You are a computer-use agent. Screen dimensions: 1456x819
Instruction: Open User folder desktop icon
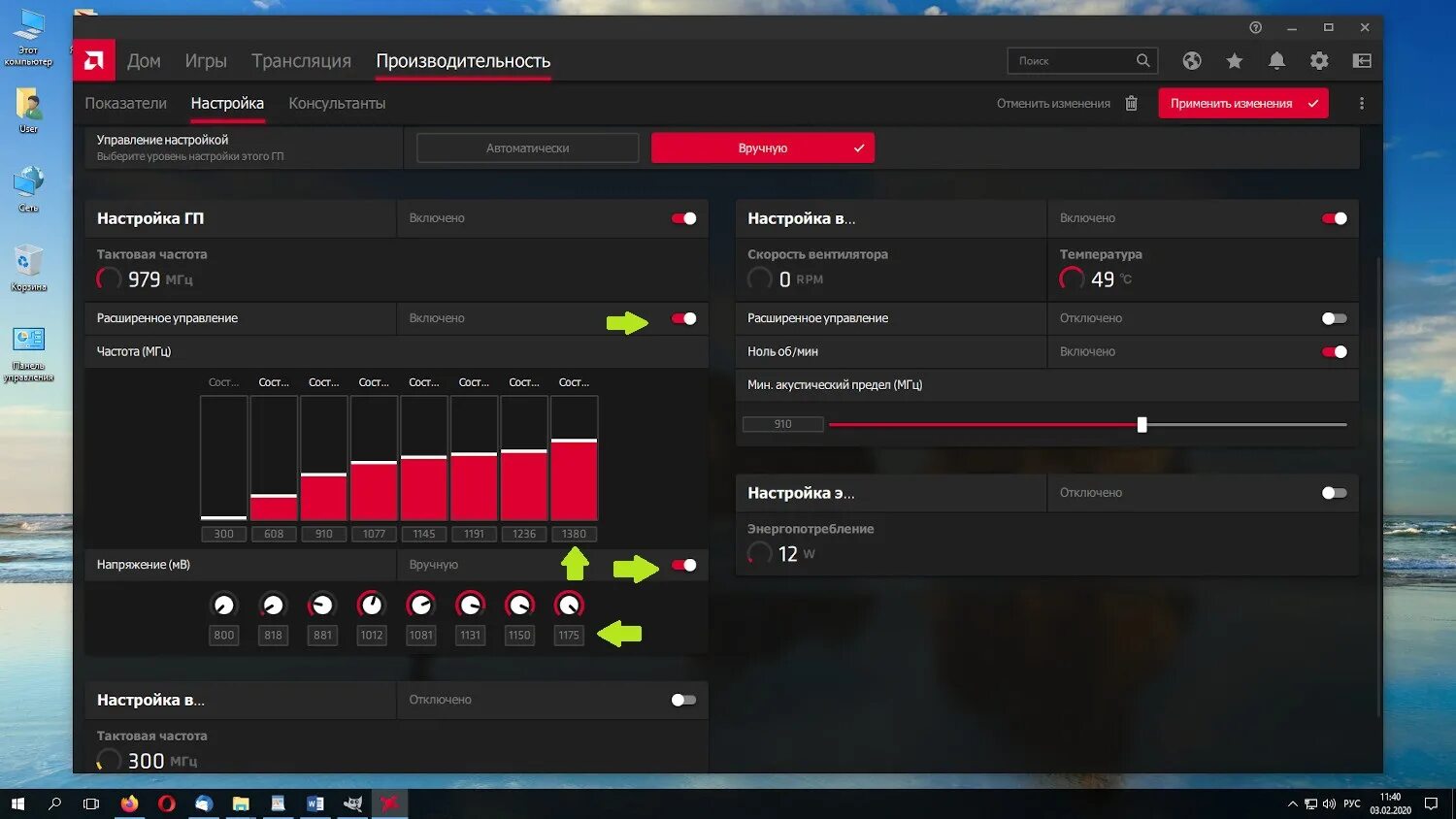pyautogui.click(x=28, y=110)
